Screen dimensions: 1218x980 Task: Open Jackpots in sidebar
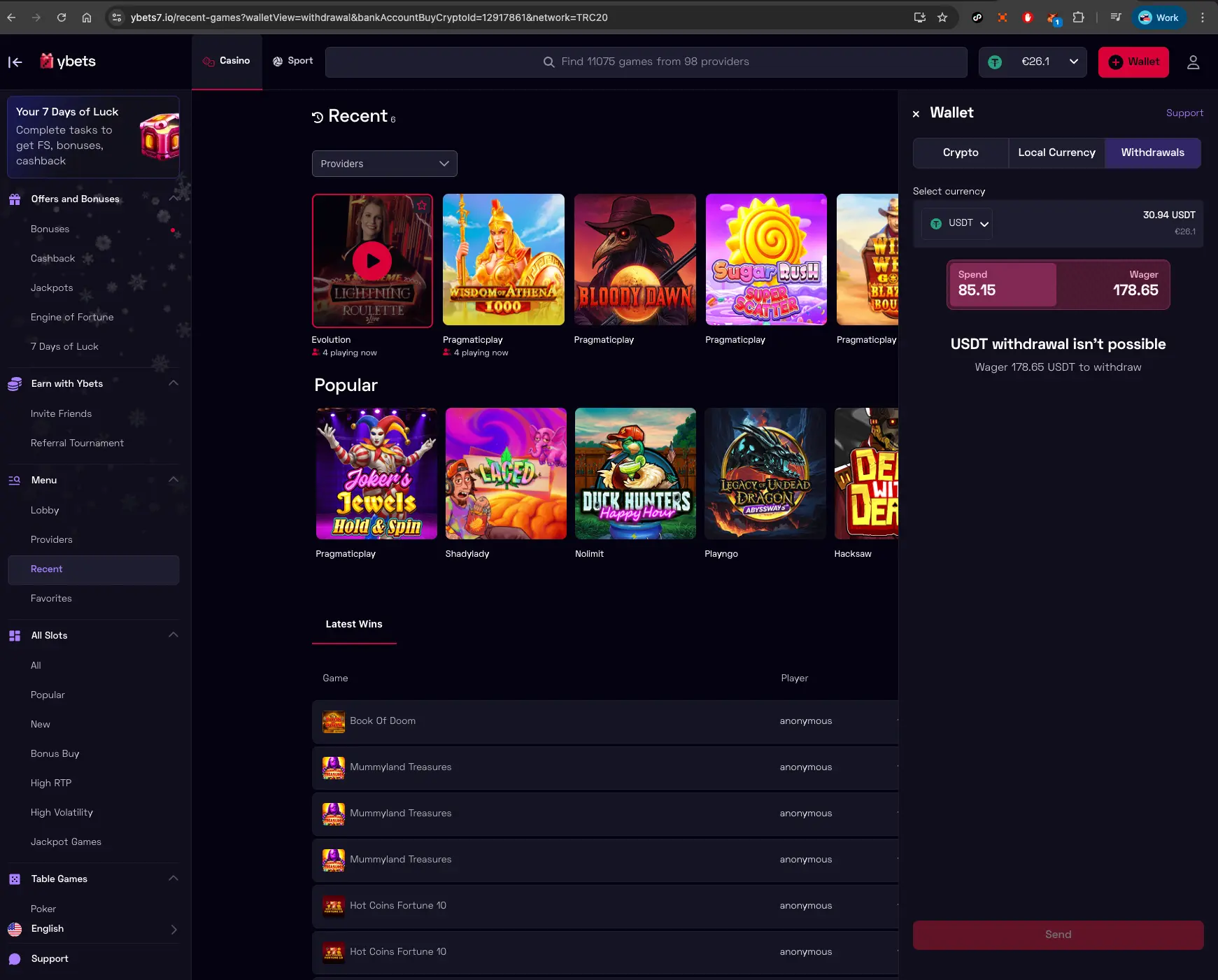point(52,288)
